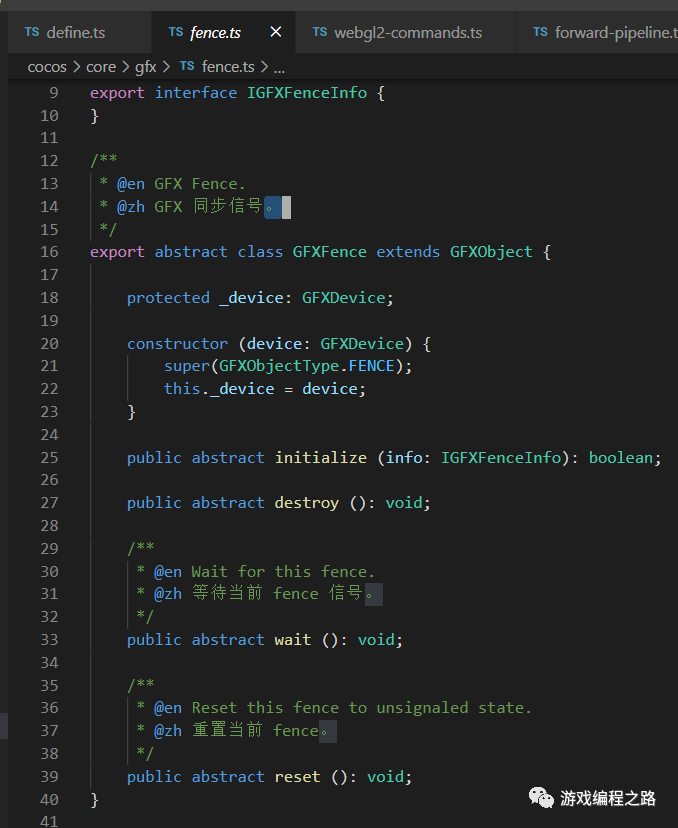Close the fence.ts tab
The width and height of the screenshot is (678, 828).
pyautogui.click(x=276, y=32)
